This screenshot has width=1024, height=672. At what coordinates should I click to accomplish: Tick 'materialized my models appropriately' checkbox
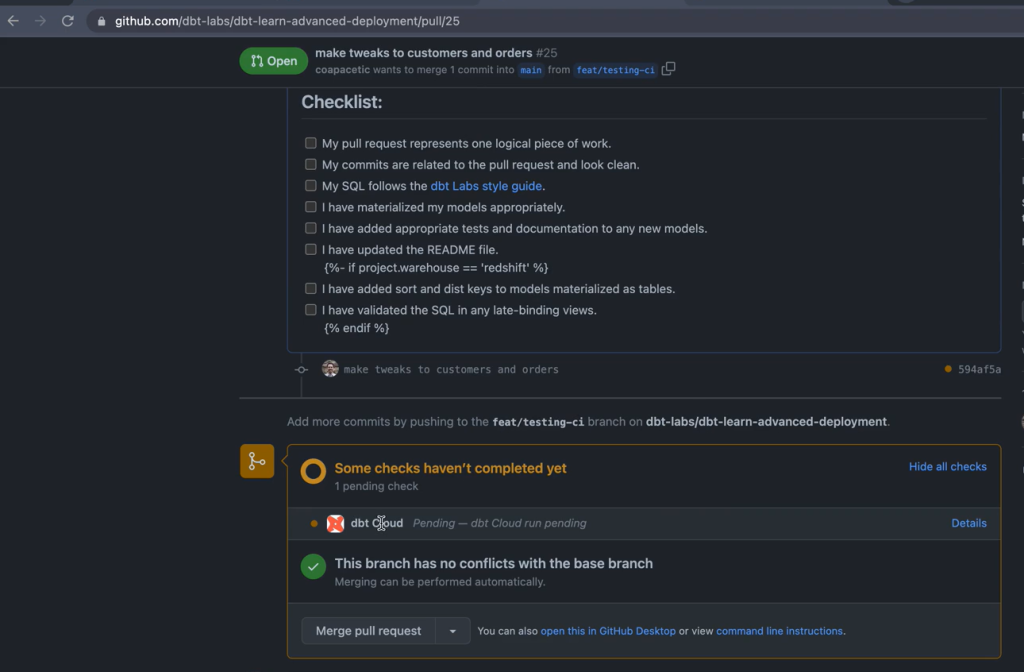coord(311,207)
